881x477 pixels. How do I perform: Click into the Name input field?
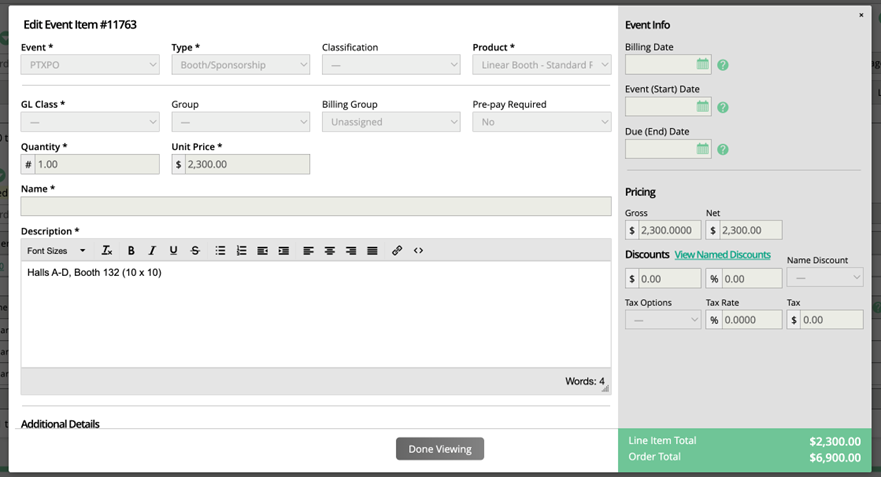tap(316, 206)
